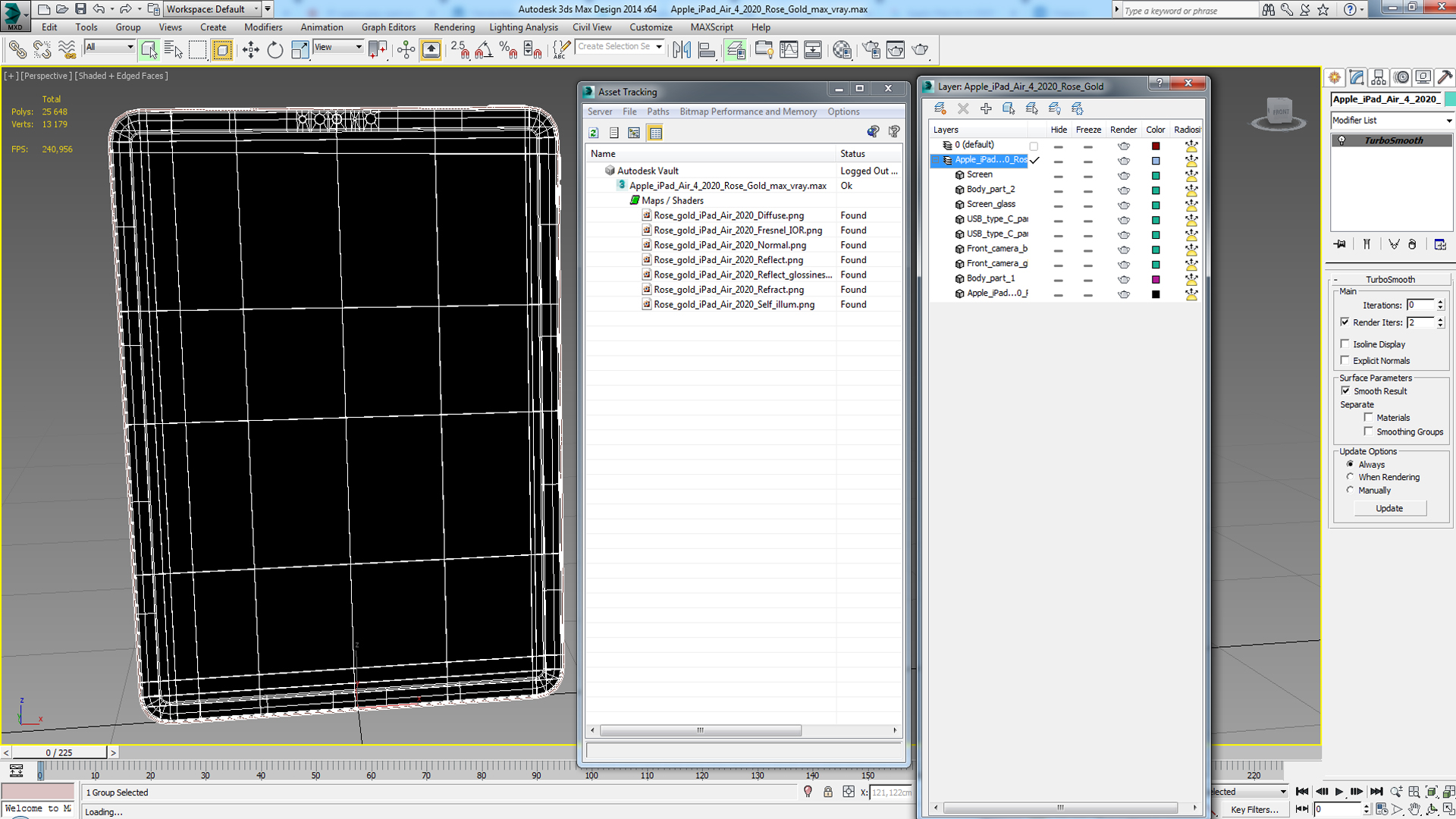This screenshot has height=819, width=1456.
Task: Refresh the Asset Tracking list
Action: point(594,133)
